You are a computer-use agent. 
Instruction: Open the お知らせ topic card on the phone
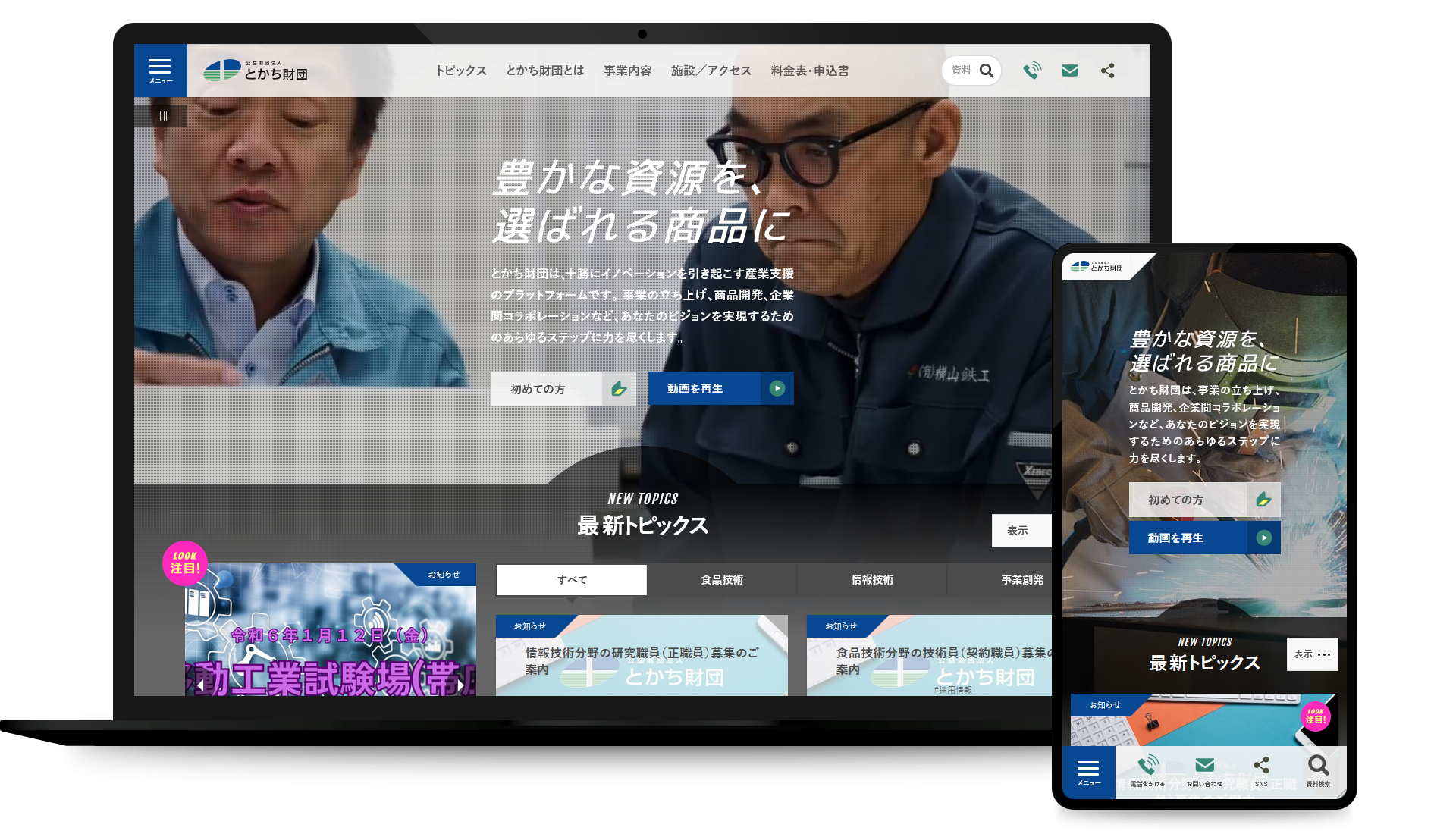click(1203, 720)
